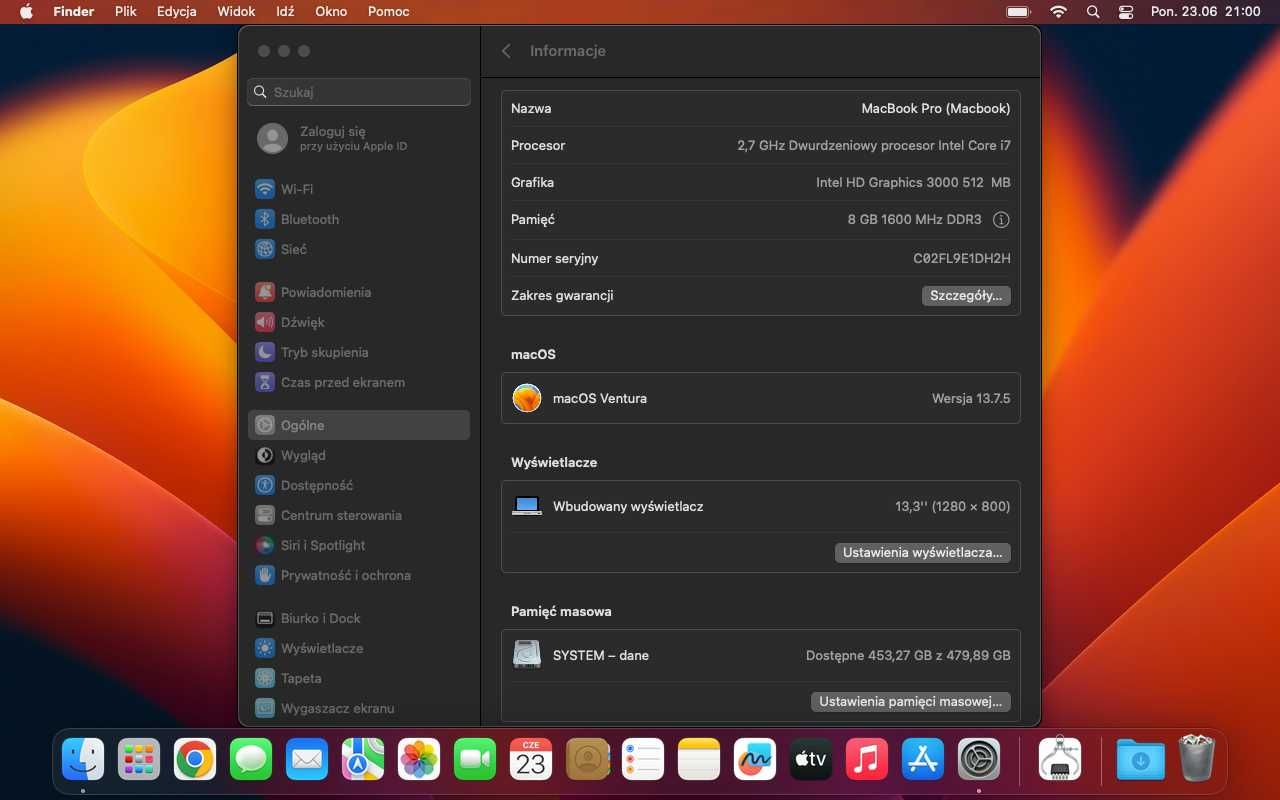Select Tryb skupienia in sidebar
Viewport: 1280px width, 800px height.
click(x=359, y=352)
